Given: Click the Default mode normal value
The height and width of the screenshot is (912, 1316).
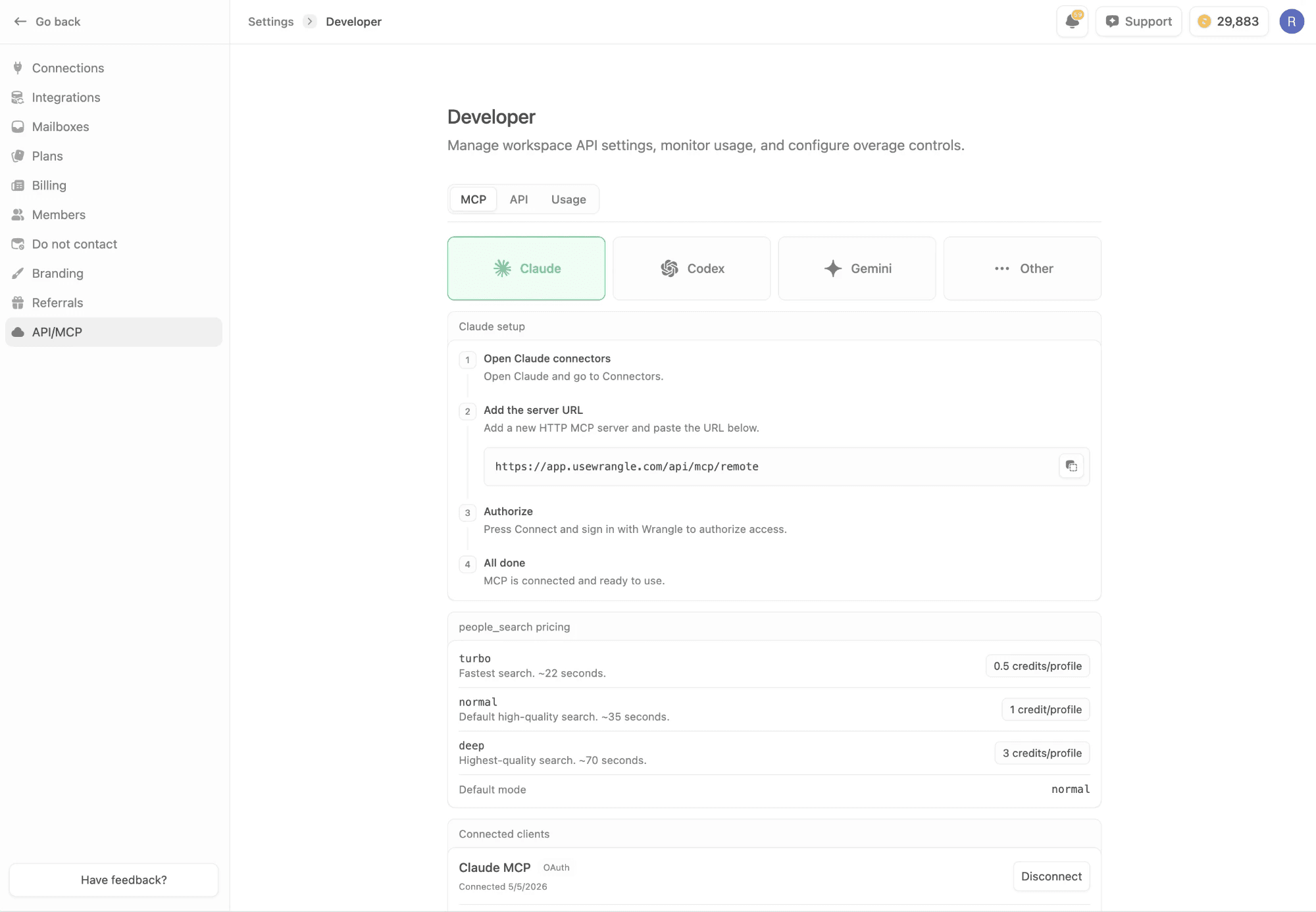Looking at the screenshot, I should [1071, 789].
